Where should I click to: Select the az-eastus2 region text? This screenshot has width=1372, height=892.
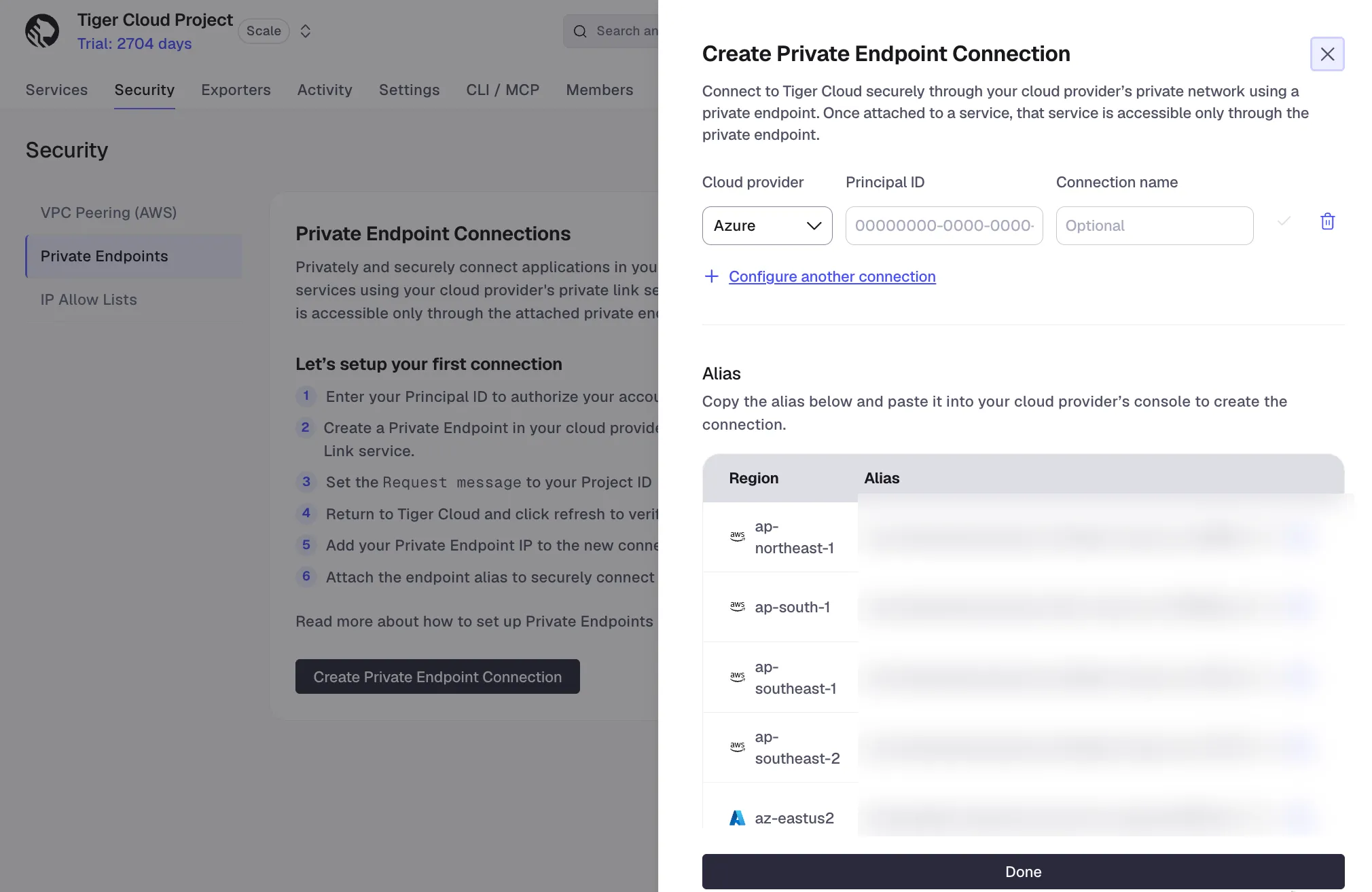[794, 818]
